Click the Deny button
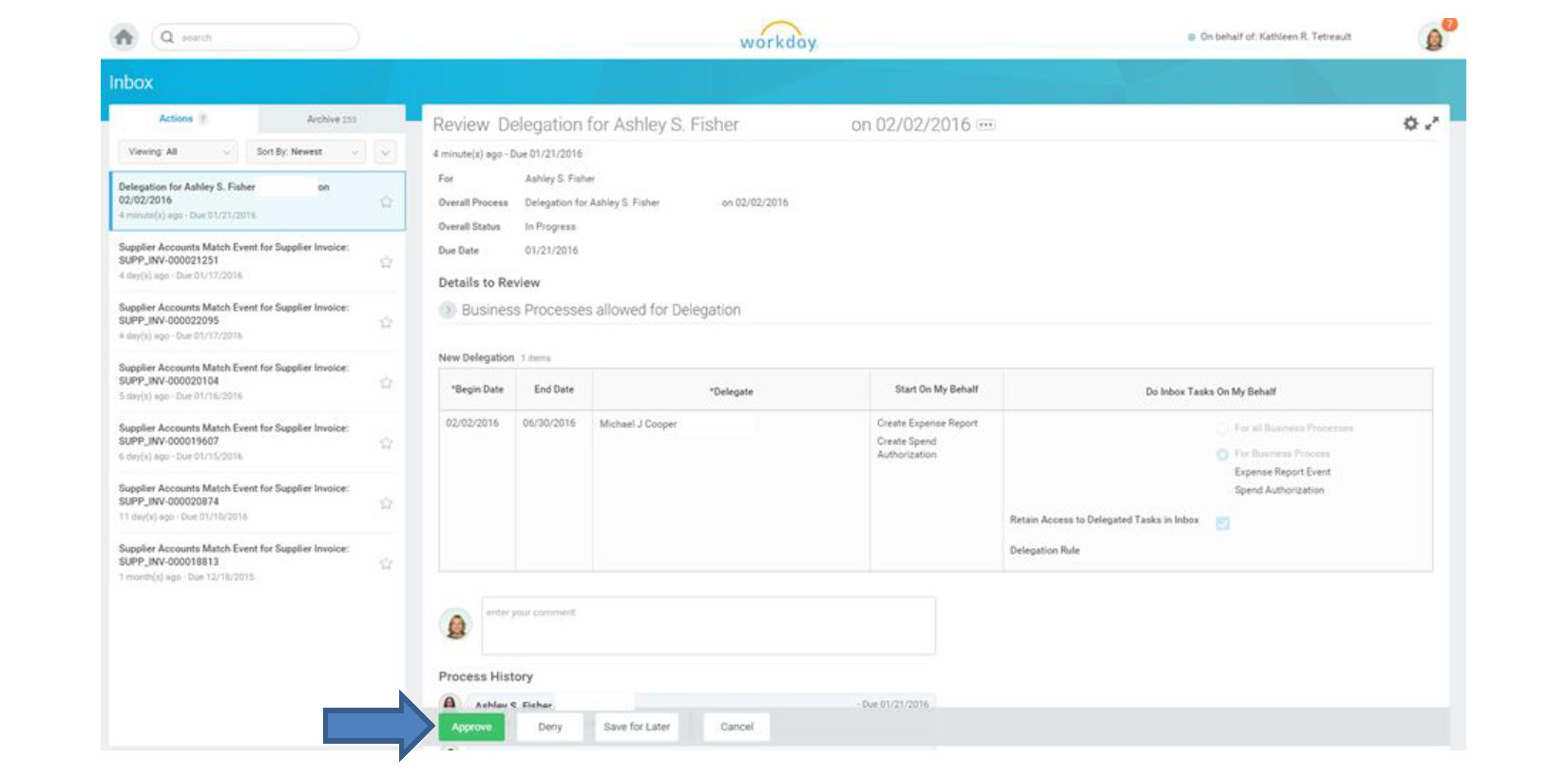 click(549, 727)
